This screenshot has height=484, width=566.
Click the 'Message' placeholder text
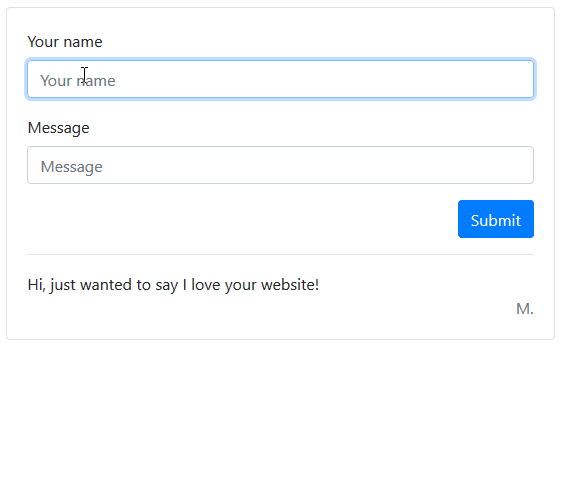click(x=71, y=167)
